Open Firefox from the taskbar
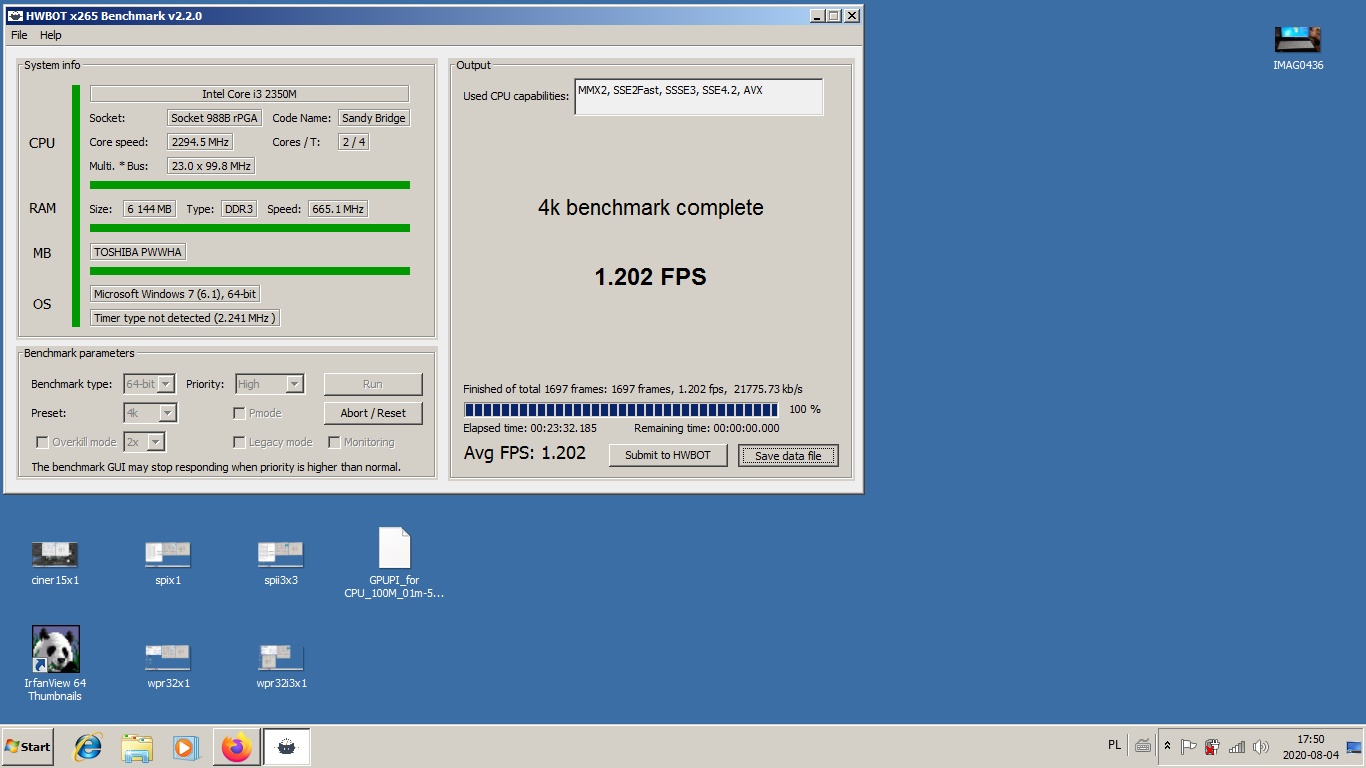Screen dimensions: 1366x768 tap(237, 747)
